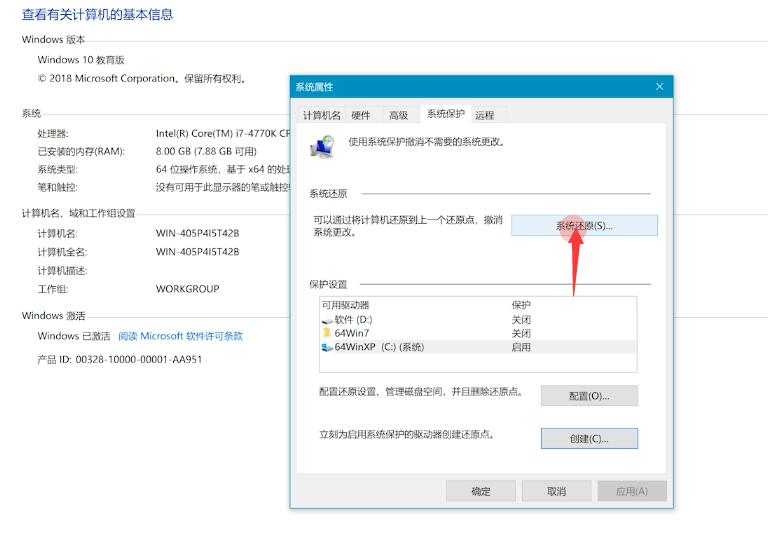
Task: Click the 配置(O)... button
Action: 589,396
